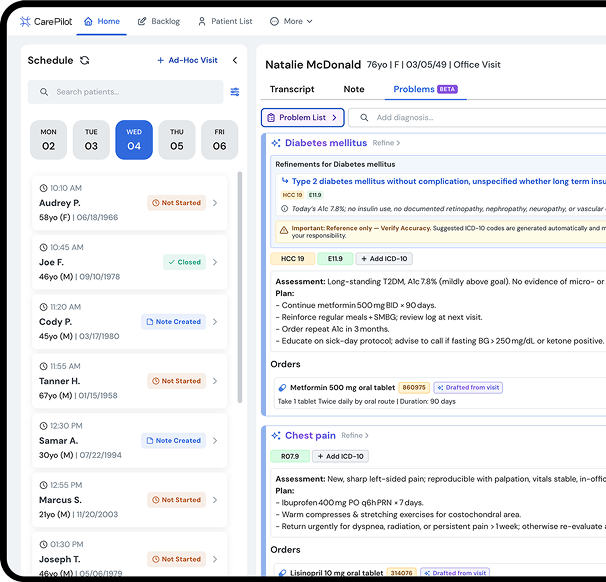The width and height of the screenshot is (606, 582).
Task: Click the 860975 code badge
Action: point(414,388)
